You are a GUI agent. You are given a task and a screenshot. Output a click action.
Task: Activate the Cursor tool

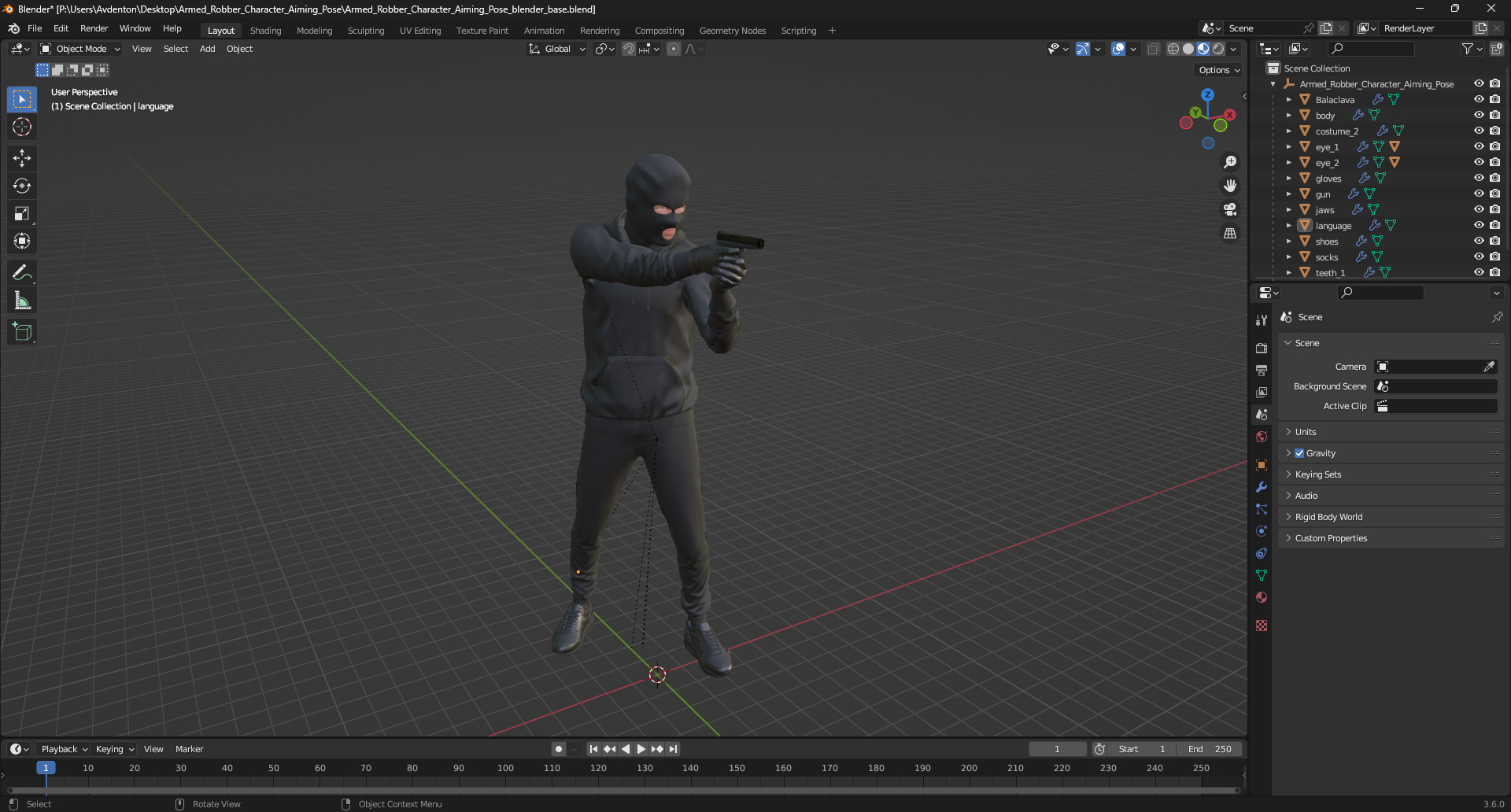[x=22, y=127]
